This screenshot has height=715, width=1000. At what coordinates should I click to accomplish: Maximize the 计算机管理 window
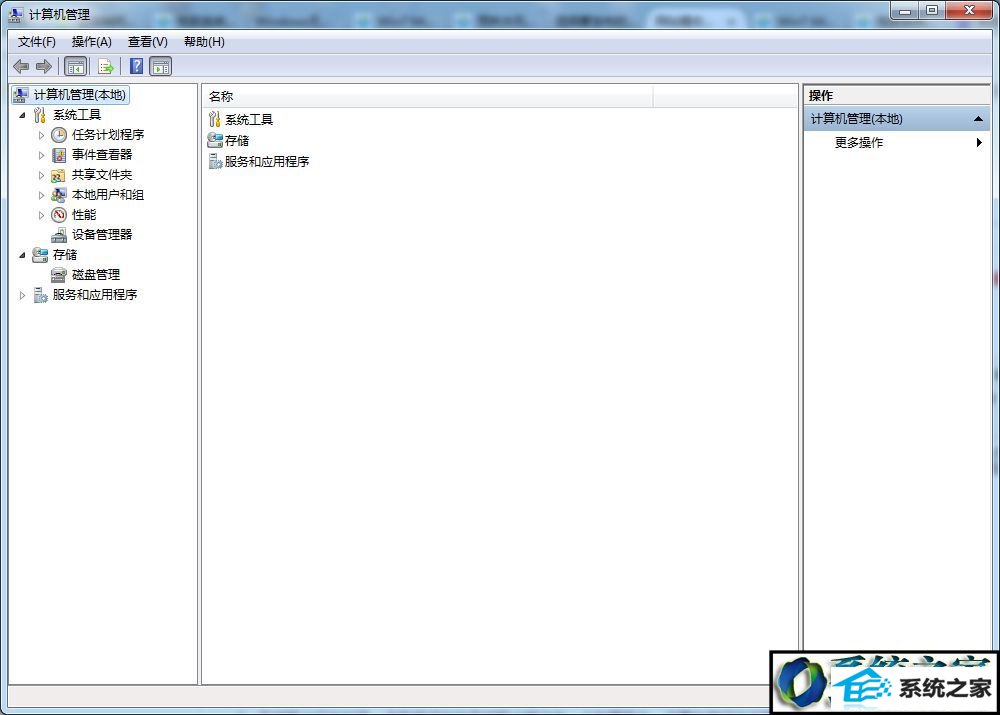(932, 11)
